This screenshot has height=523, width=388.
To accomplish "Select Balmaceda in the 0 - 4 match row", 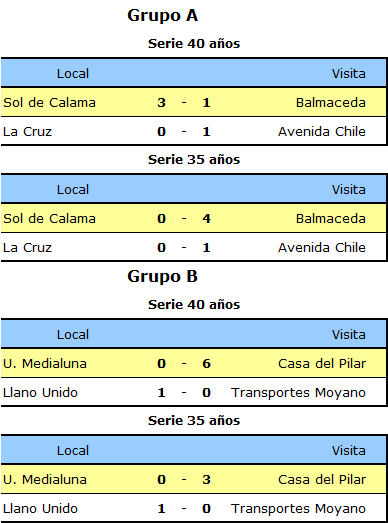I will click(x=331, y=218).
